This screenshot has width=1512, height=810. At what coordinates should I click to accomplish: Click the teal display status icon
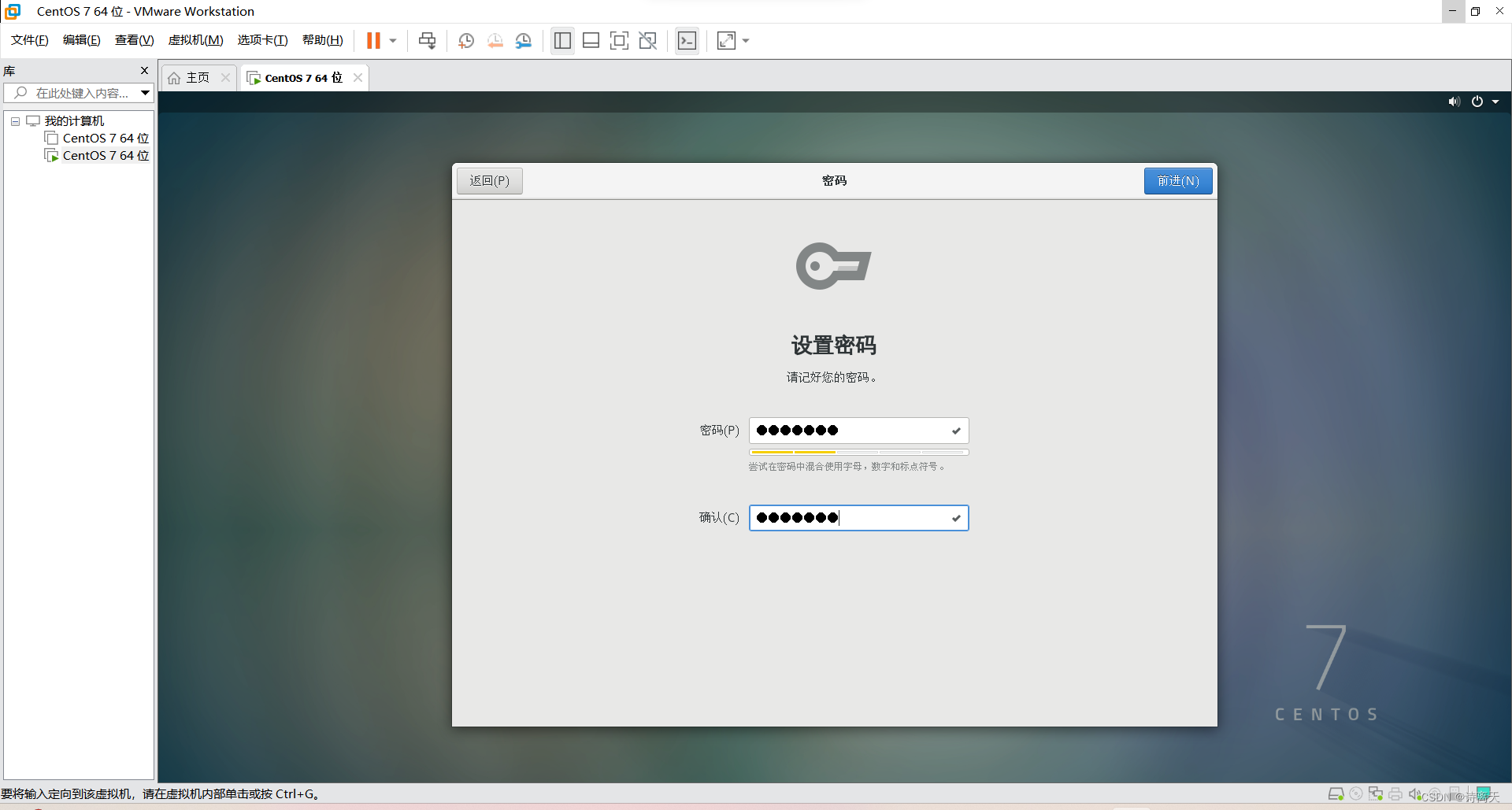1484,793
